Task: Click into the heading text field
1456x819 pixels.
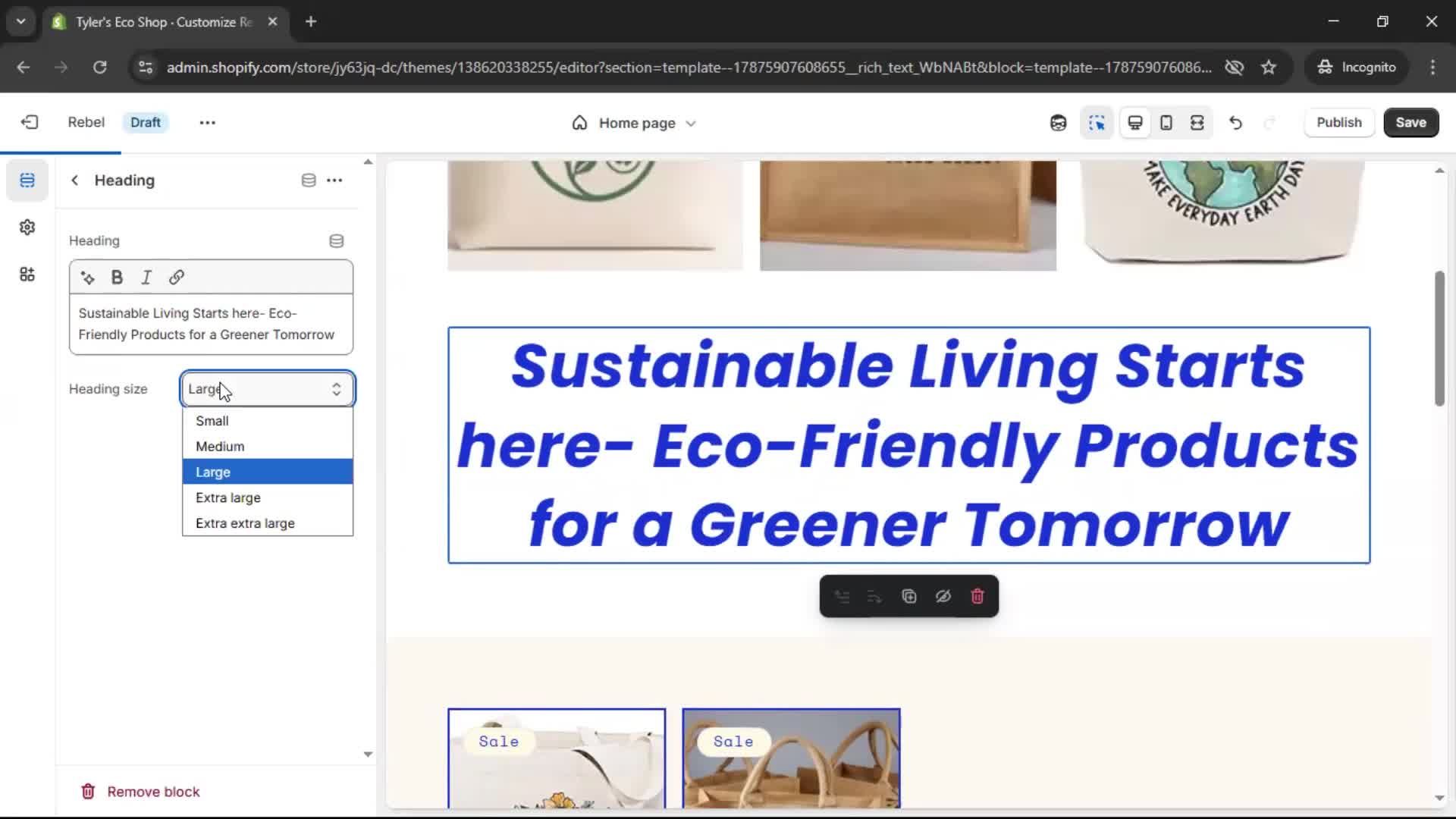Action: click(x=211, y=325)
